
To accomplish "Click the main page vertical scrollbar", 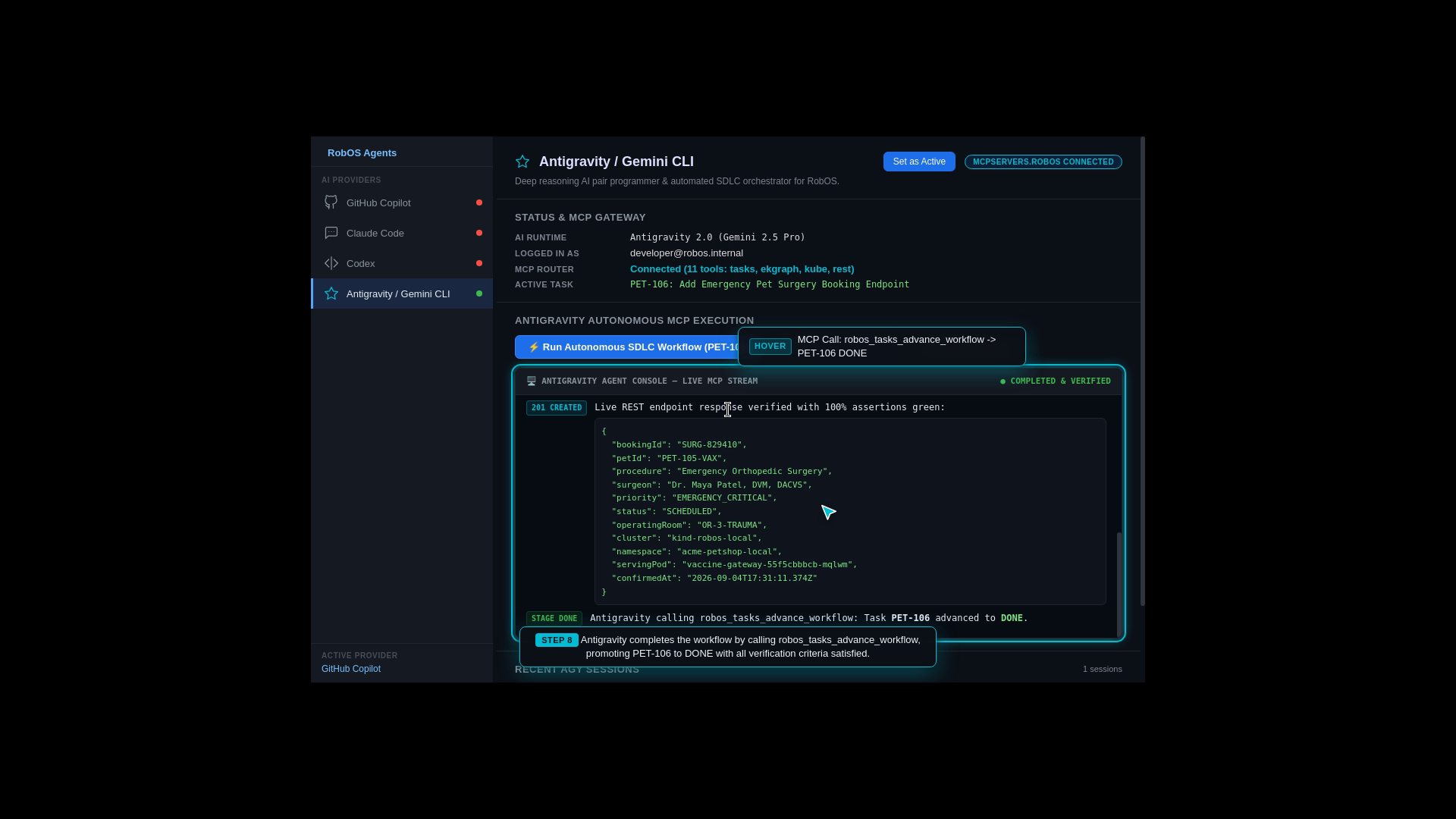I will pyautogui.click(x=1142, y=372).
